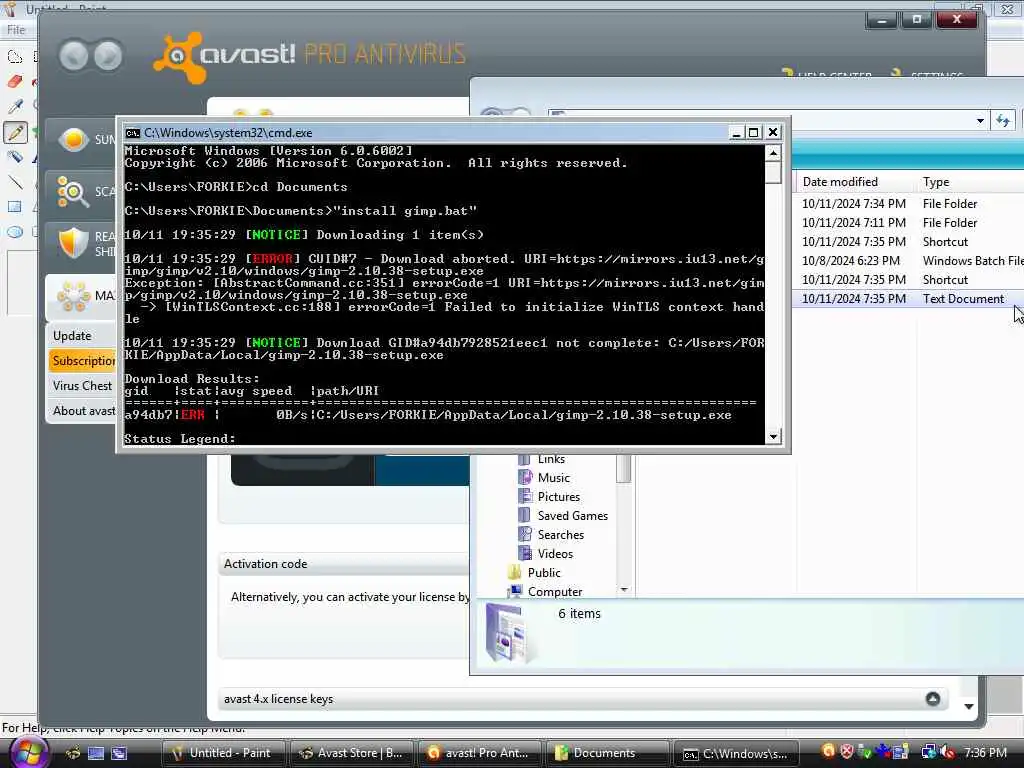This screenshot has width=1024, height=768.
Task: Click Show Desktop quick launch icon
Action: (95, 753)
